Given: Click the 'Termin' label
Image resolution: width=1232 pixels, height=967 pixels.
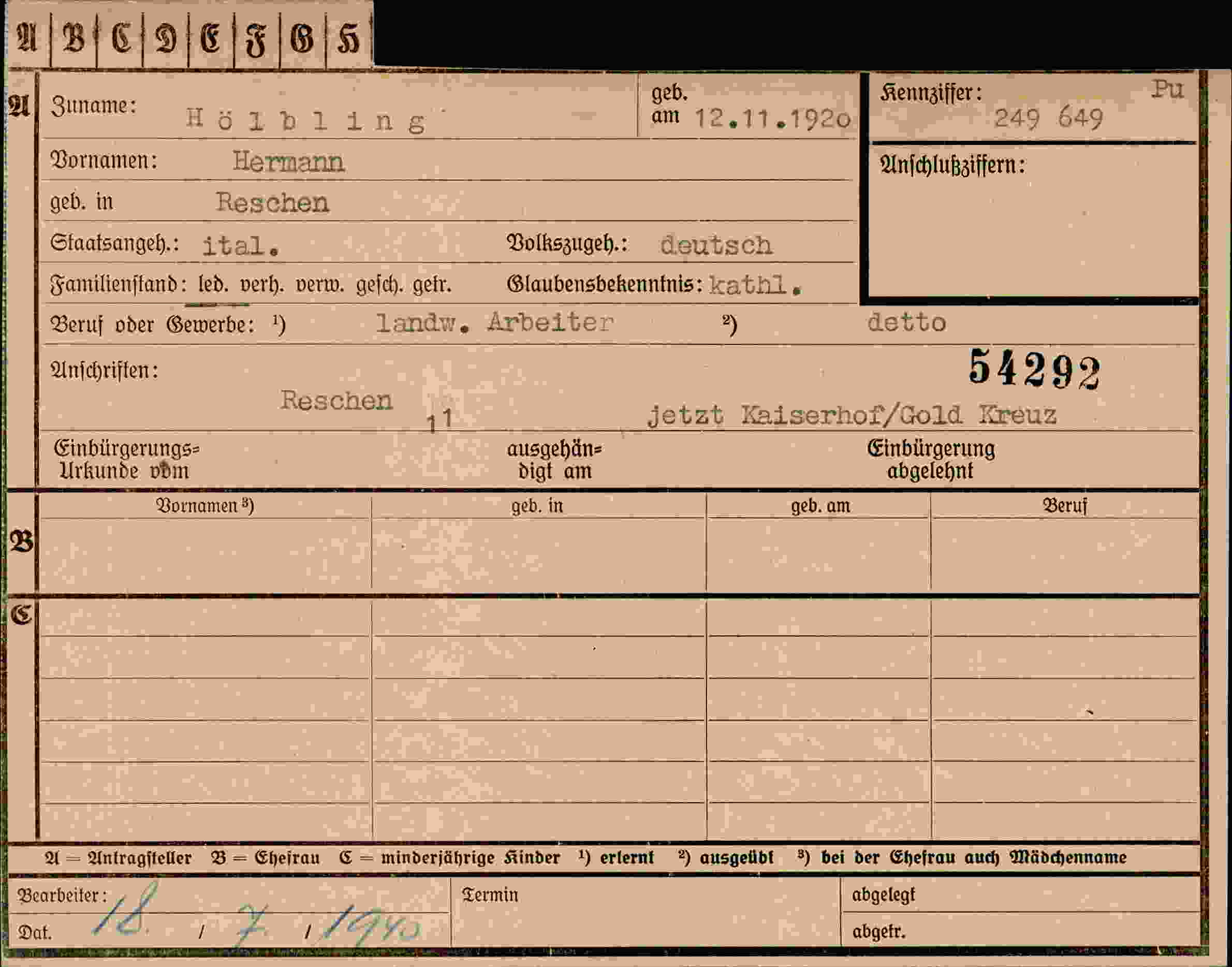Looking at the screenshot, I should click(490, 895).
